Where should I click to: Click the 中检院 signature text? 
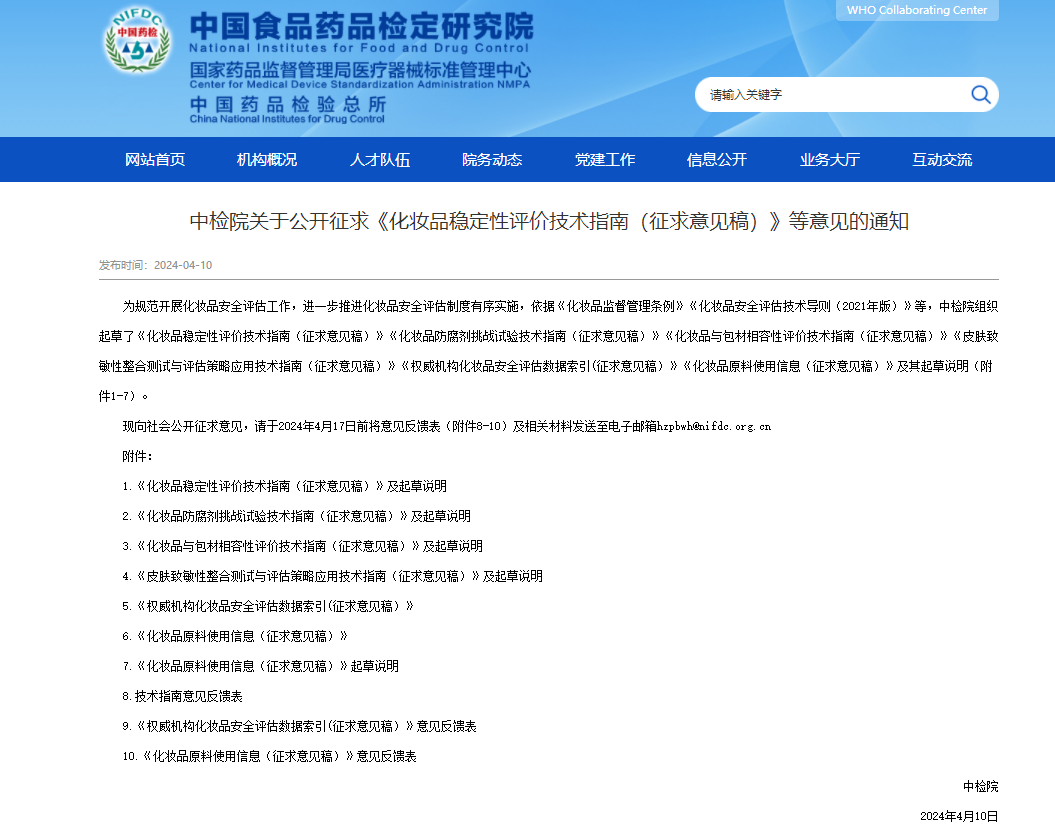(x=980, y=787)
